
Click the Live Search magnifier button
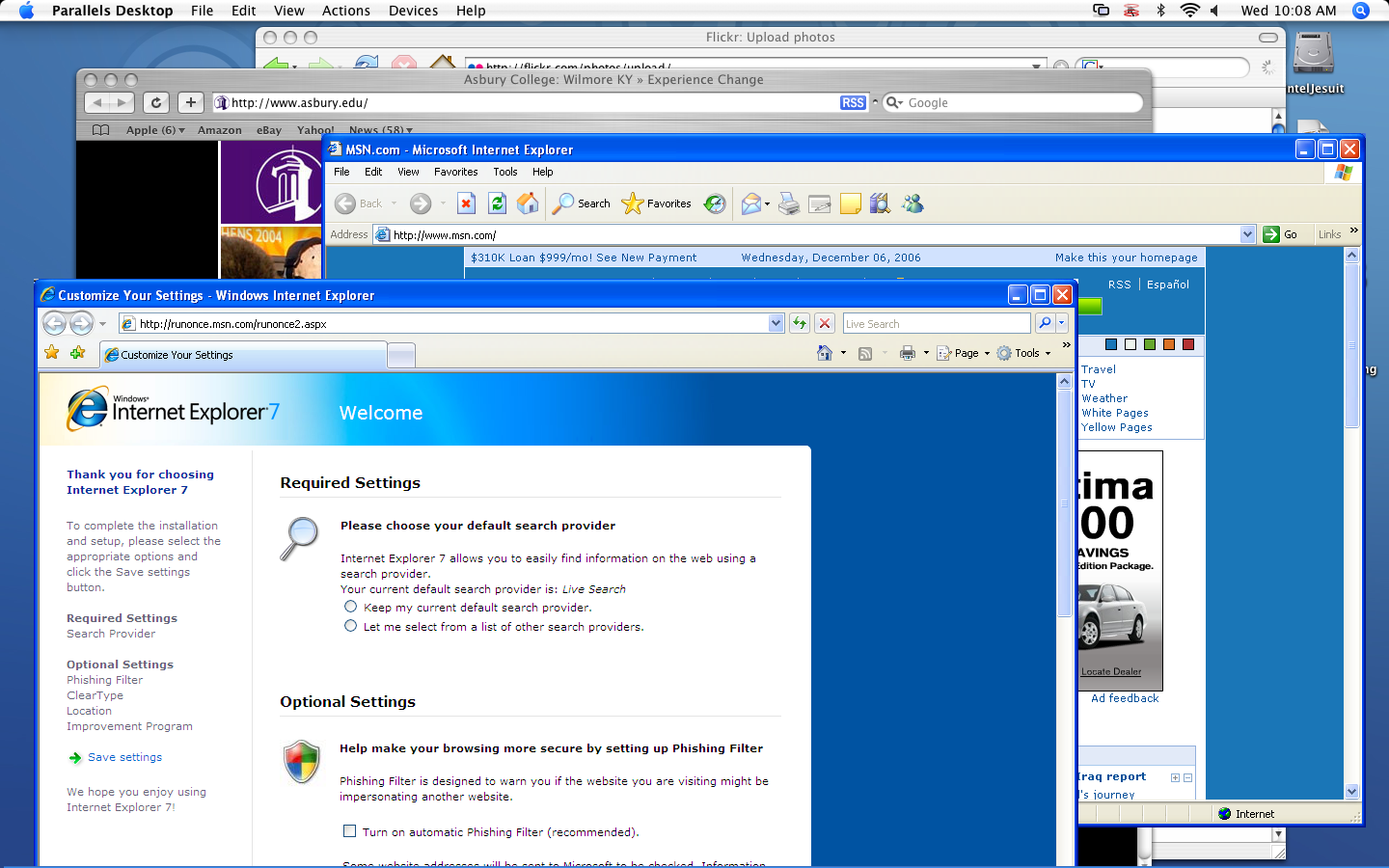[x=1045, y=323]
